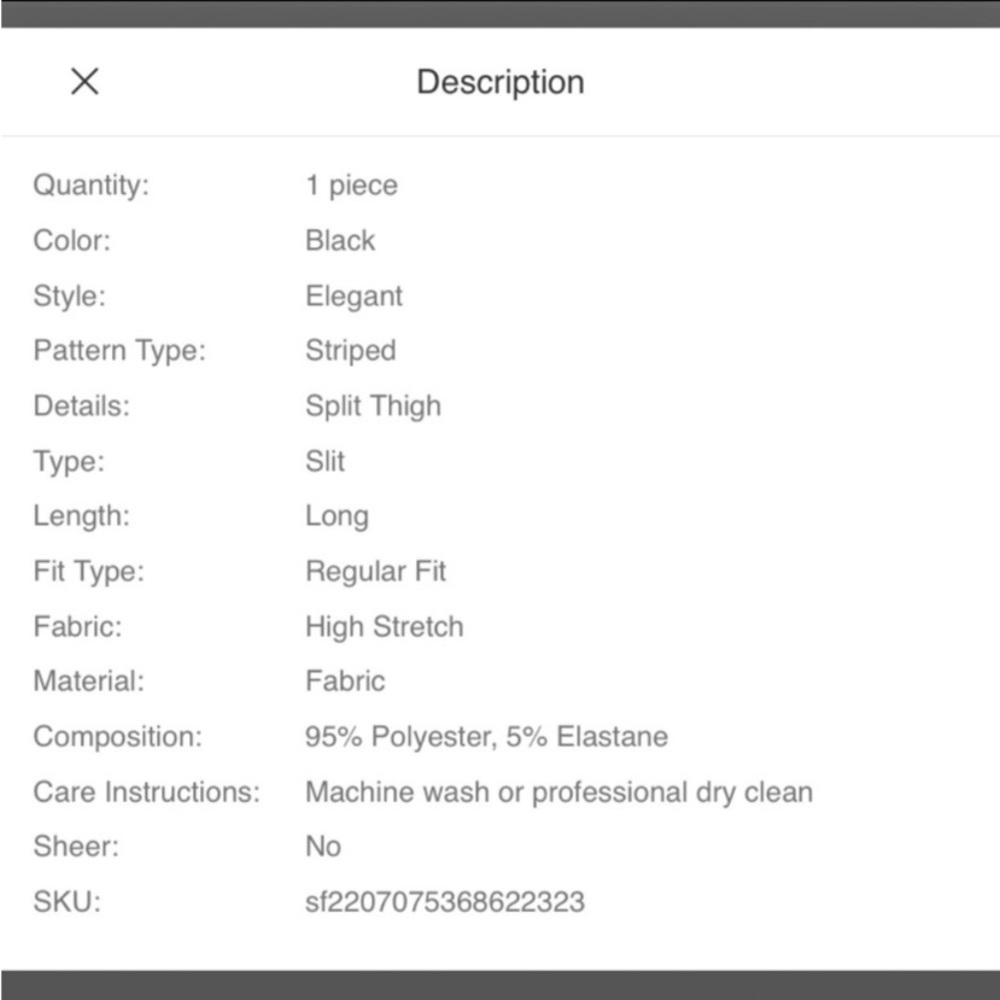Click the Elegant style value
This screenshot has height=1000, width=1000.
pyautogui.click(x=354, y=297)
